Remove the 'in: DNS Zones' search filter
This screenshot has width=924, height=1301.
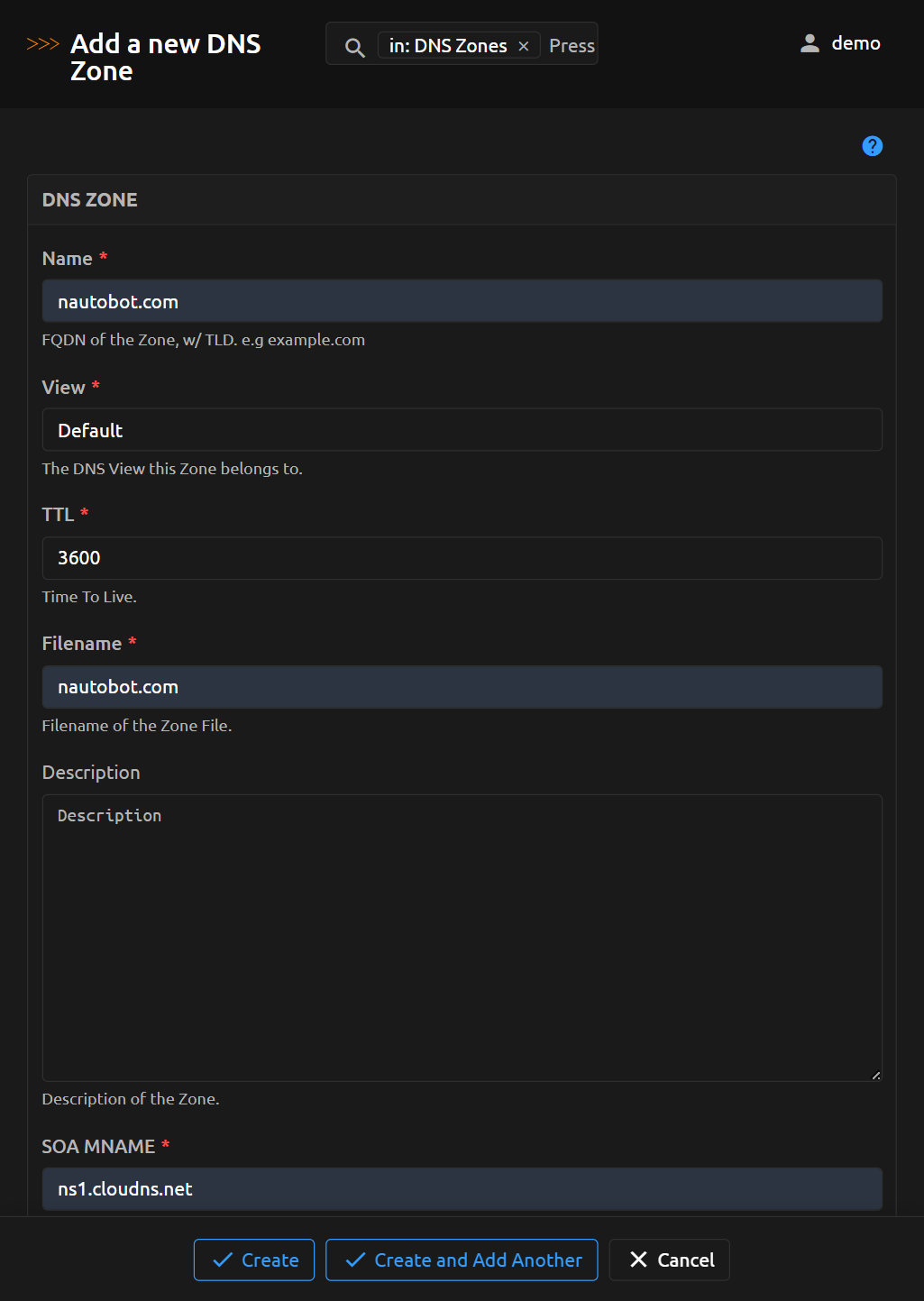[x=523, y=45]
